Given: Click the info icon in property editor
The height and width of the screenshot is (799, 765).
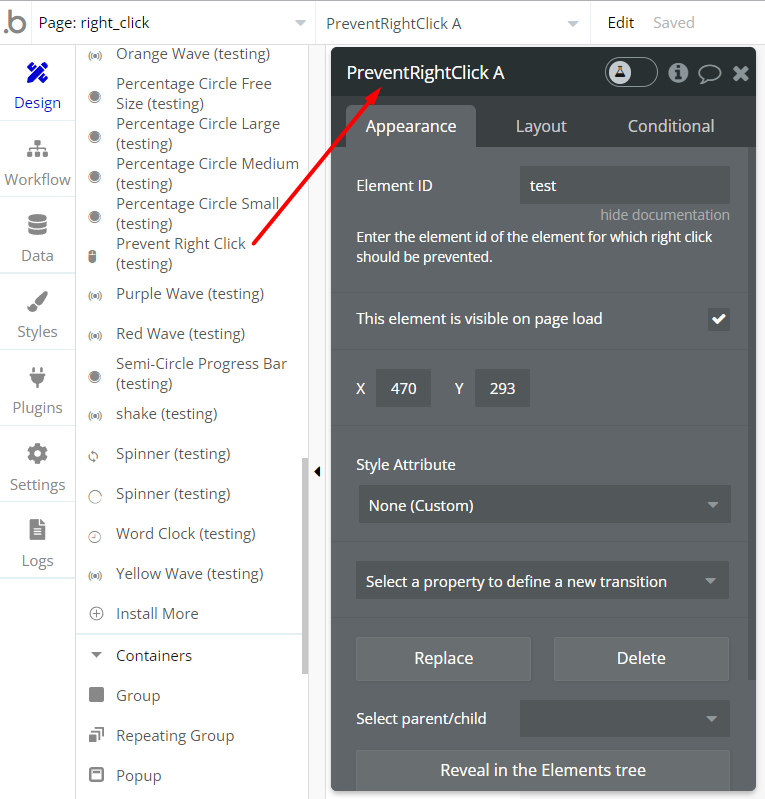Looking at the screenshot, I should tap(678, 73).
